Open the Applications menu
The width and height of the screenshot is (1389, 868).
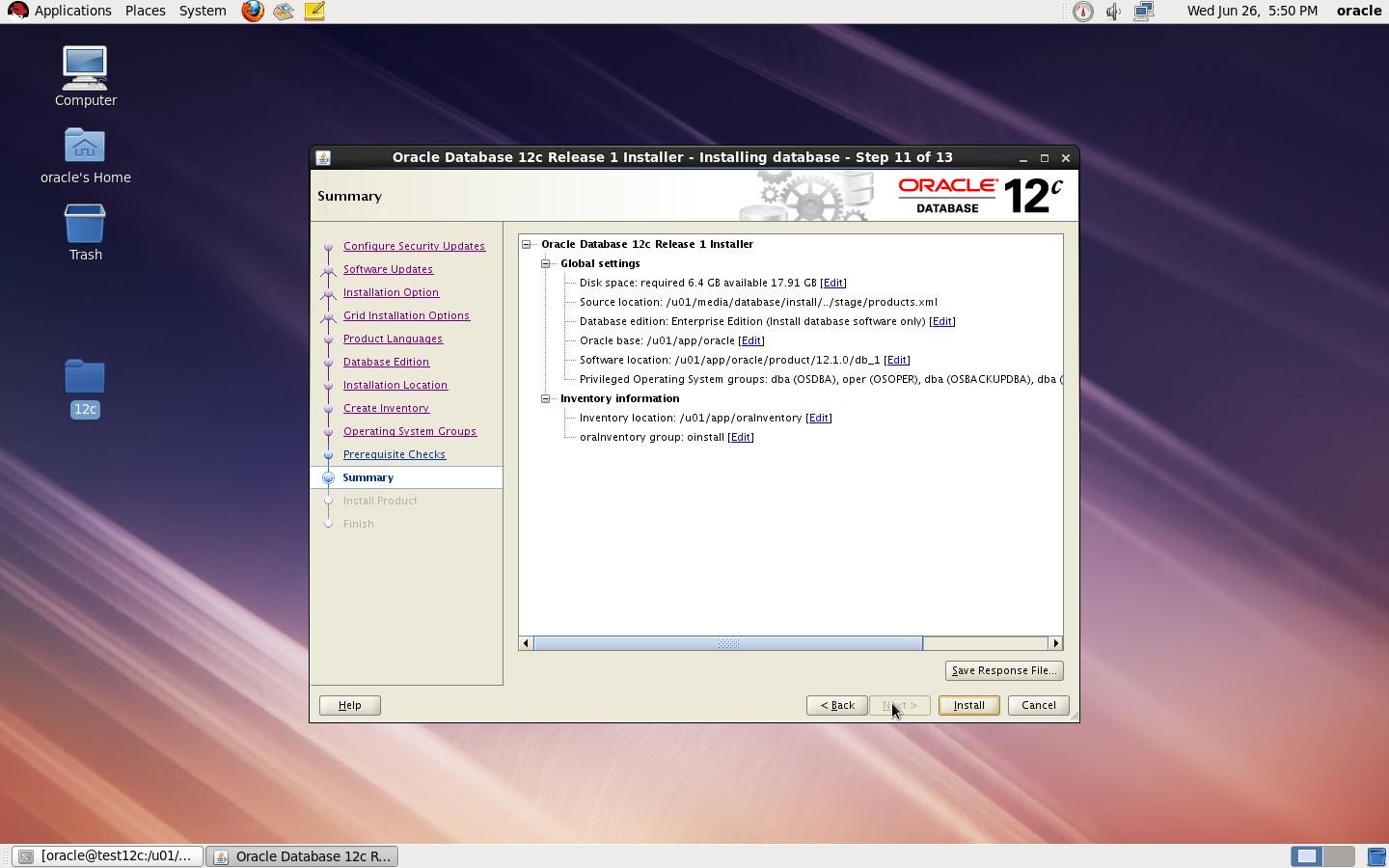click(62, 11)
